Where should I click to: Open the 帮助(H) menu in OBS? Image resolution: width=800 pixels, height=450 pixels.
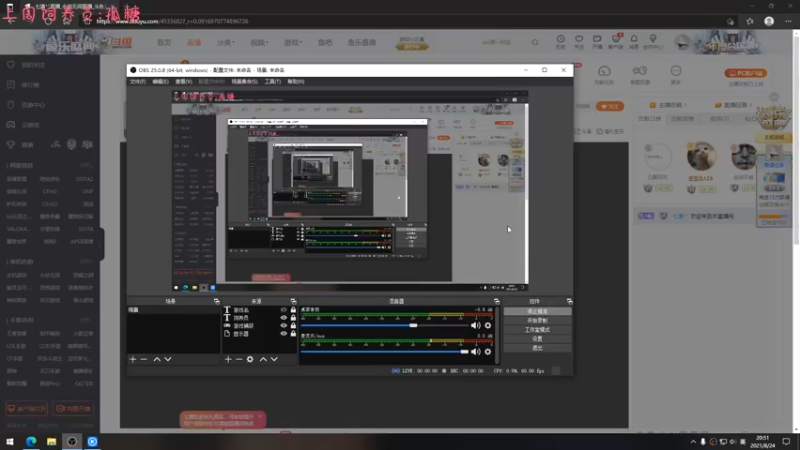[x=296, y=82]
